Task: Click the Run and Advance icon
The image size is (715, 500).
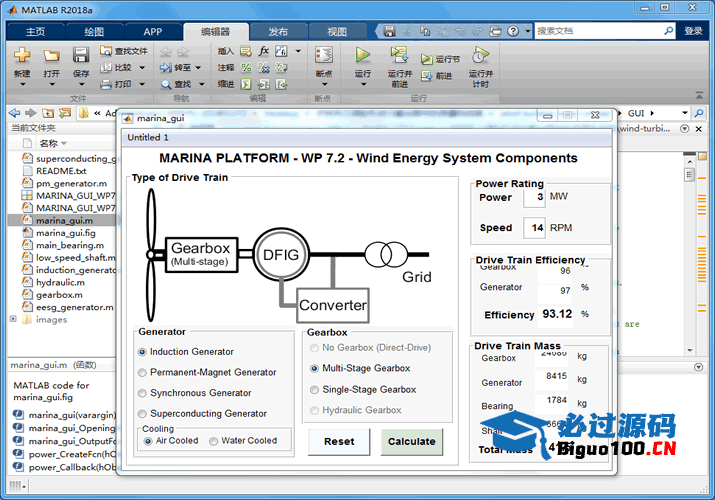Action: click(399, 55)
